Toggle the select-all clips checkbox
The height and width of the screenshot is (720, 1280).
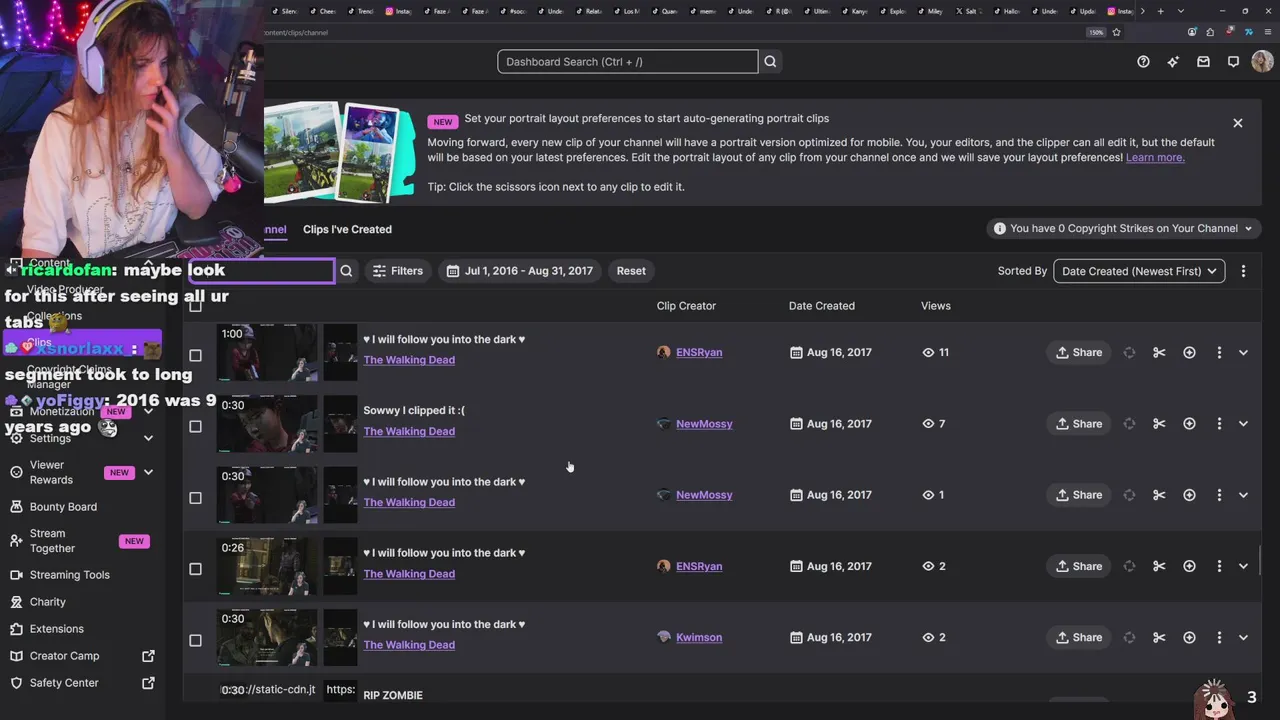[195, 306]
